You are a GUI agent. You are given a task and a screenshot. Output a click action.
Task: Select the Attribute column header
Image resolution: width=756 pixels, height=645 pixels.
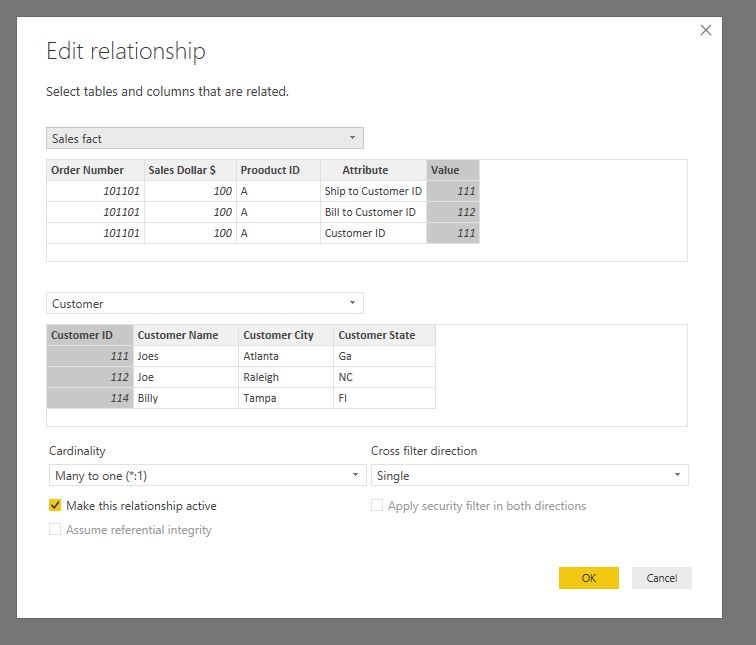coord(374,170)
